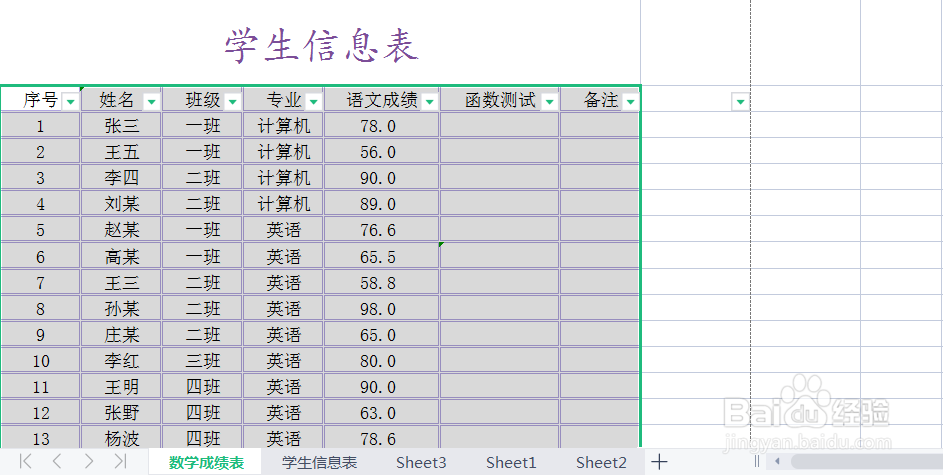This screenshot has width=943, height=475.
Task: Select cell with name 庄某
Action: point(121,334)
